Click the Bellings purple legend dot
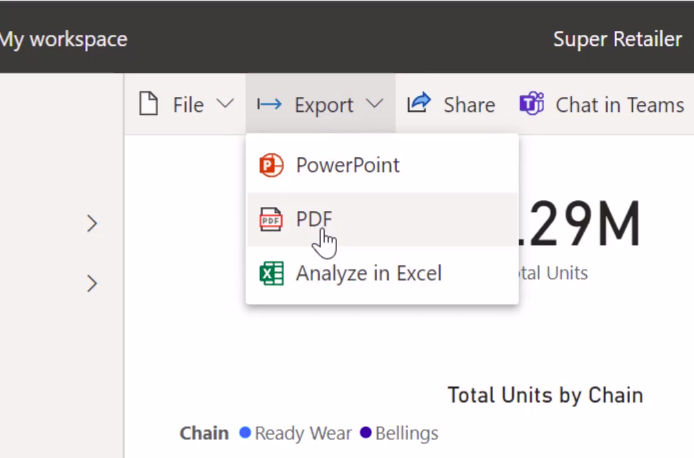Viewport: 694px width, 458px height. pyautogui.click(x=366, y=432)
